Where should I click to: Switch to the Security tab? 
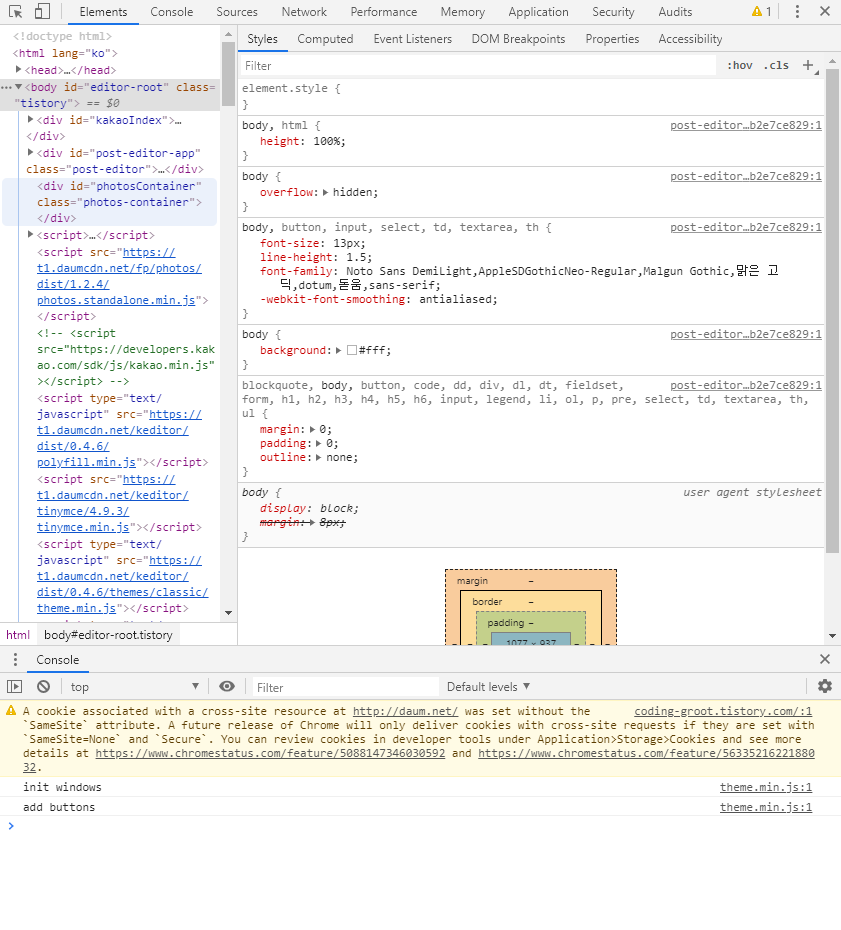(x=613, y=12)
